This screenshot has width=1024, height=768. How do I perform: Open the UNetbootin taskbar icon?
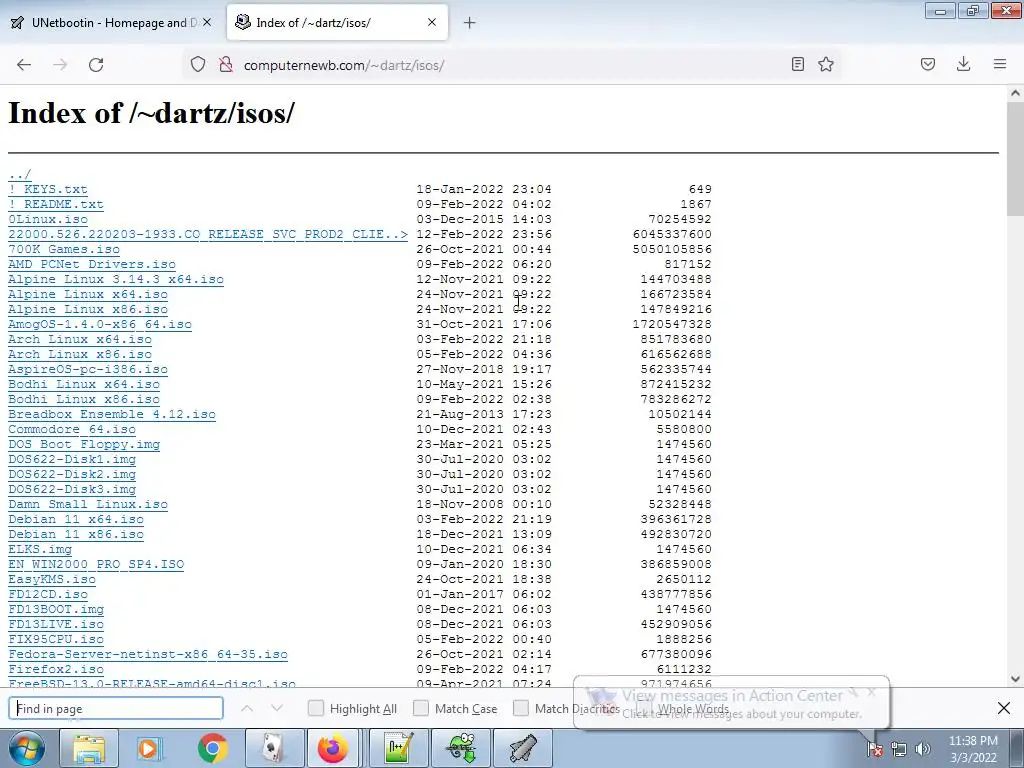522,748
